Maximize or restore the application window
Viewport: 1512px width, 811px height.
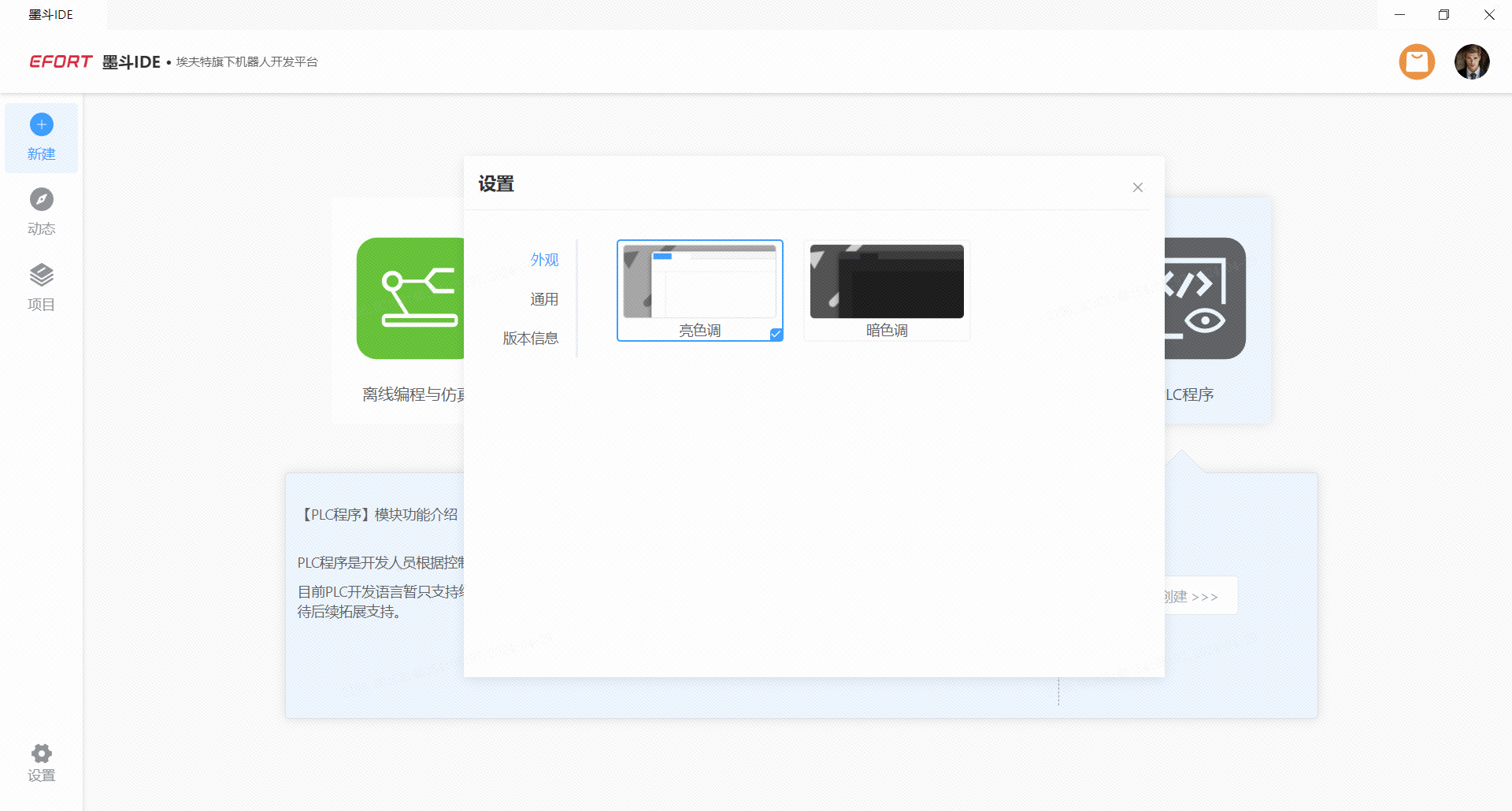coord(1443,15)
